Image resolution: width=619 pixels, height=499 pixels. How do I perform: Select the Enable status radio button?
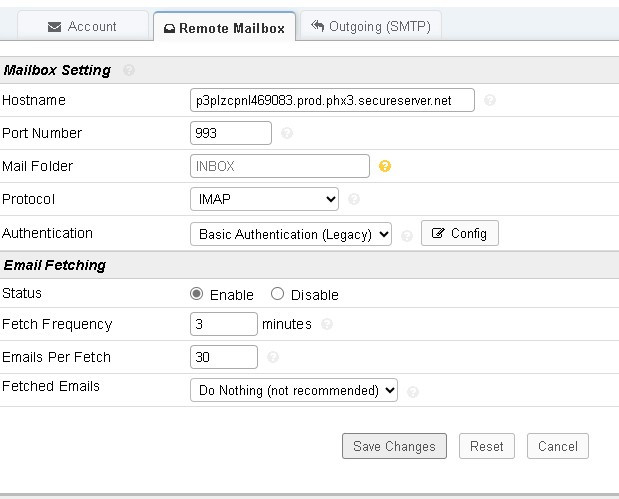[x=197, y=294]
